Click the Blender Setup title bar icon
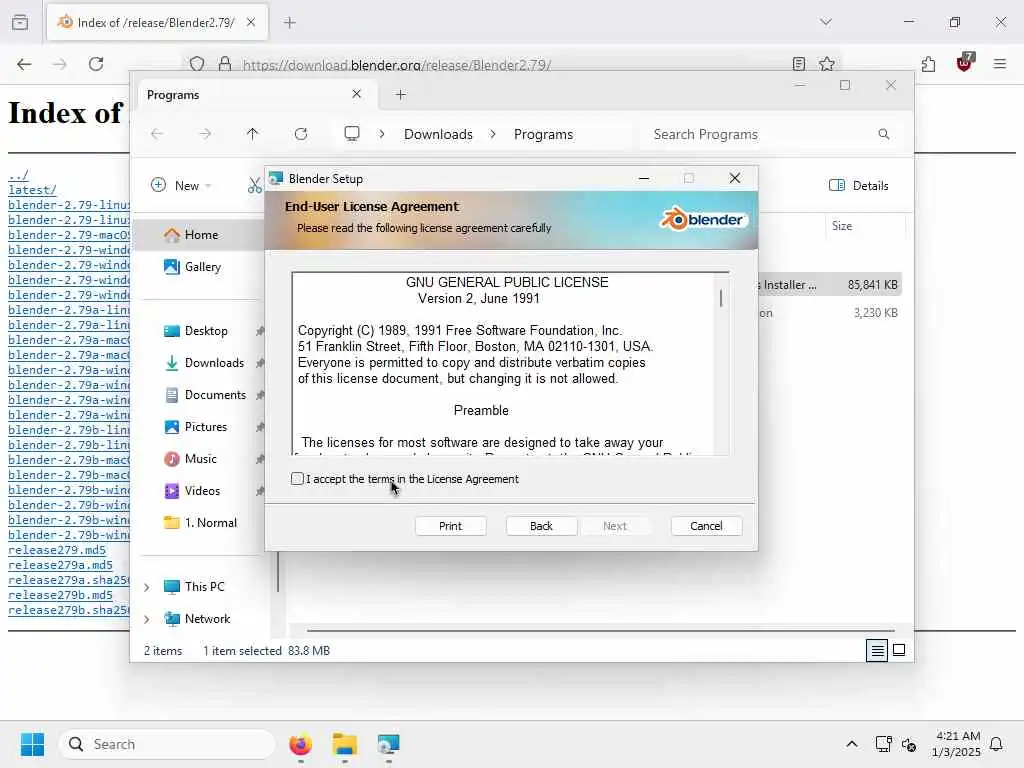This screenshot has width=1024, height=768. 276,178
